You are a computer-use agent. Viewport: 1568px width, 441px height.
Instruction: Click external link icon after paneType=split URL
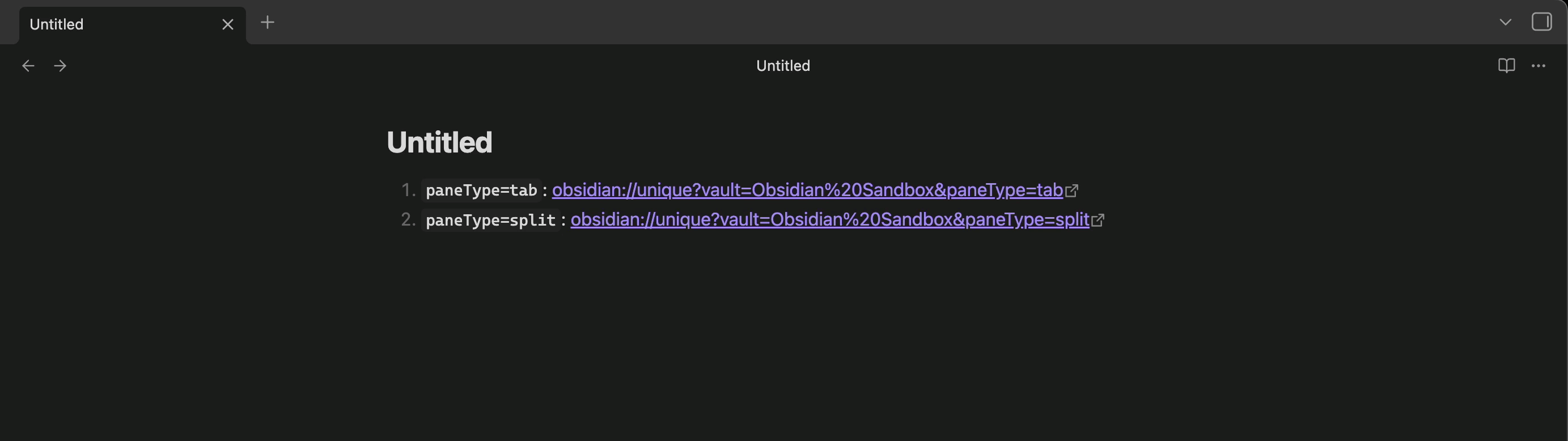pyautogui.click(x=1097, y=220)
